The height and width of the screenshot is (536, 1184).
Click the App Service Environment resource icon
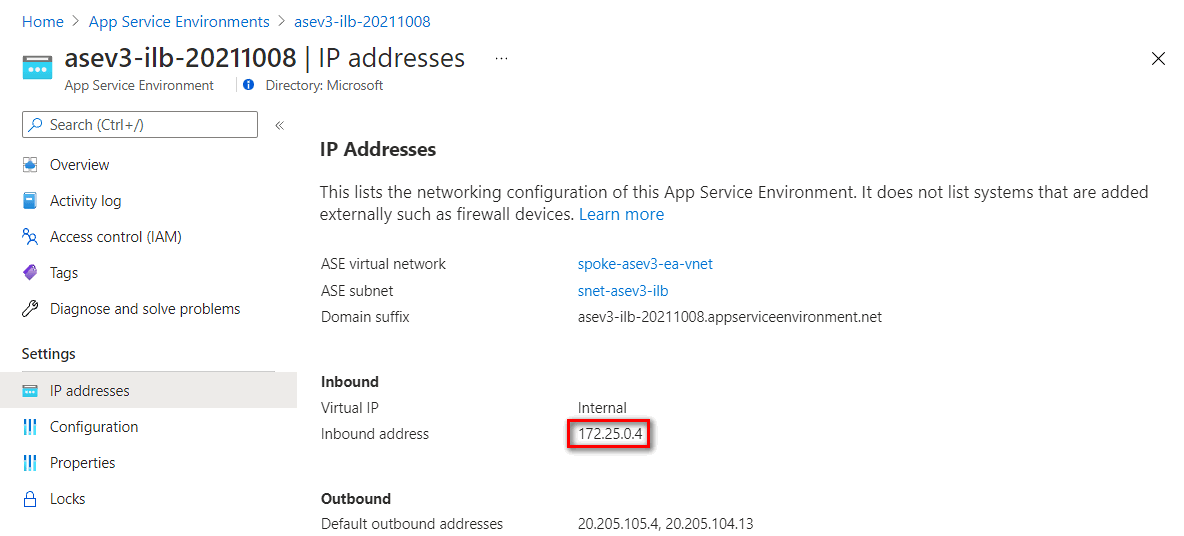[x=38, y=66]
